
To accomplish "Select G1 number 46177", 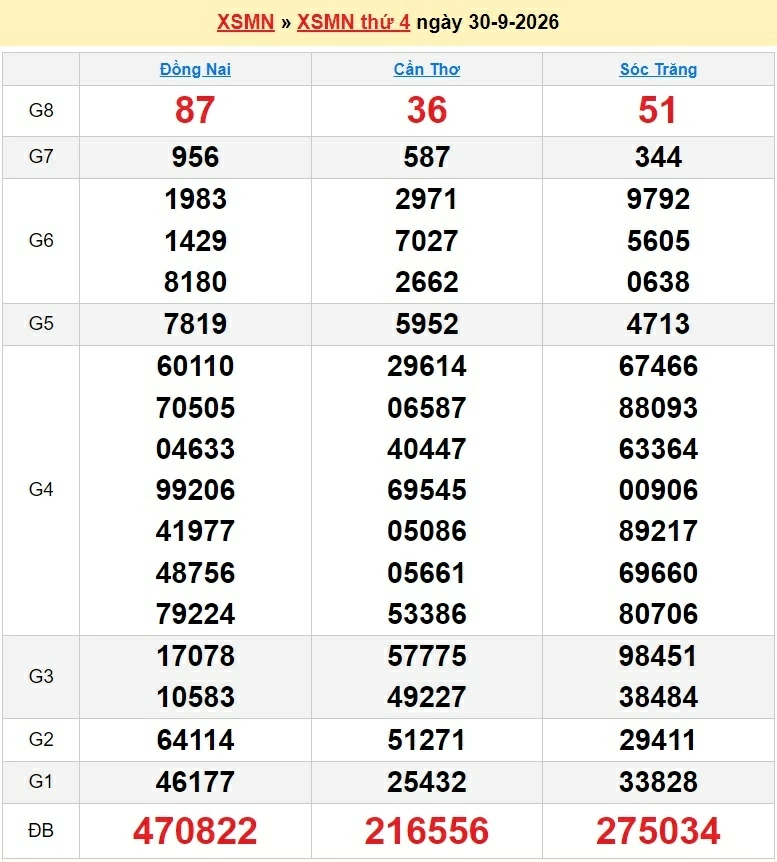I will coord(195,782).
